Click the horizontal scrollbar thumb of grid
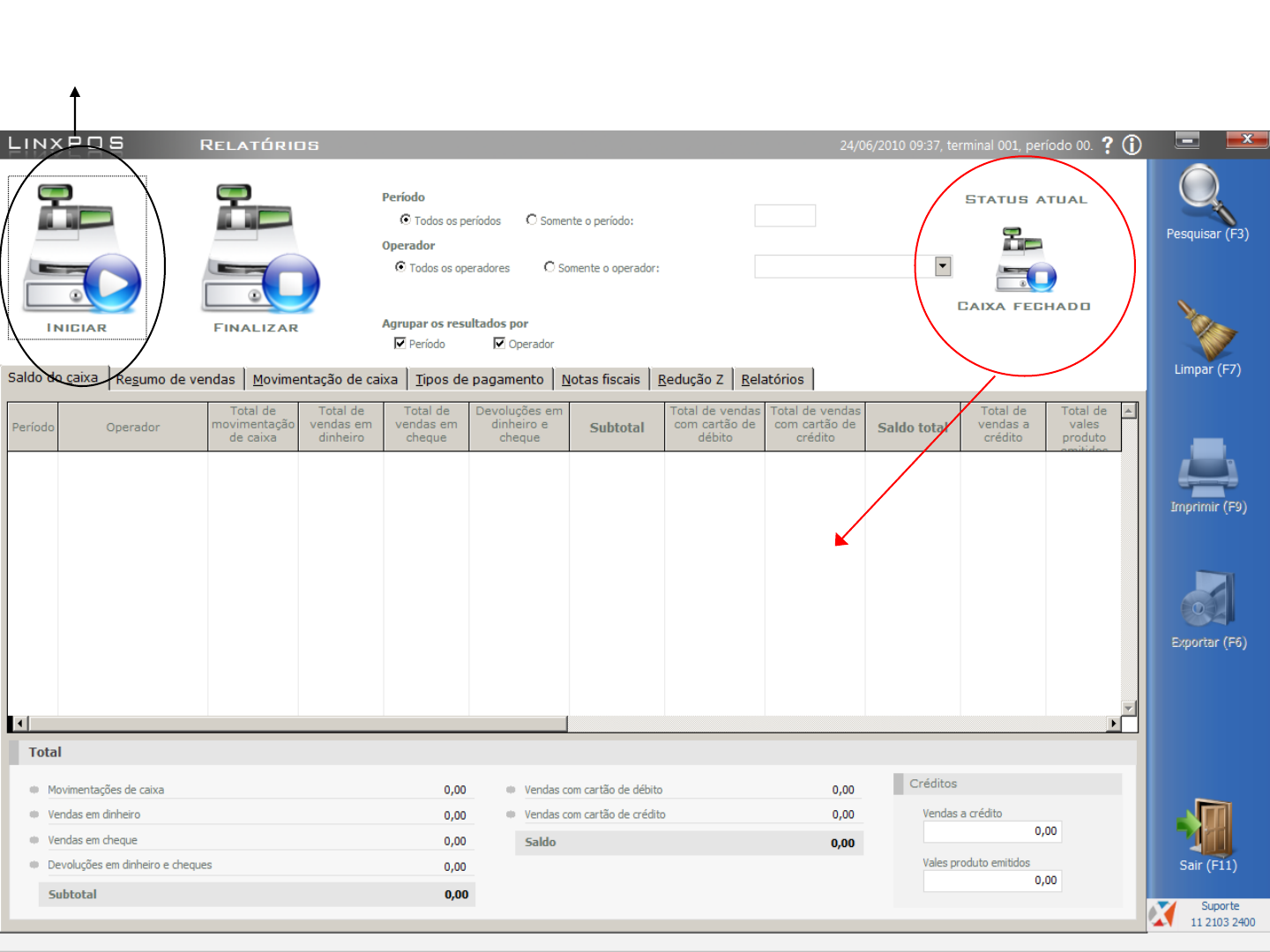 tap(298, 724)
